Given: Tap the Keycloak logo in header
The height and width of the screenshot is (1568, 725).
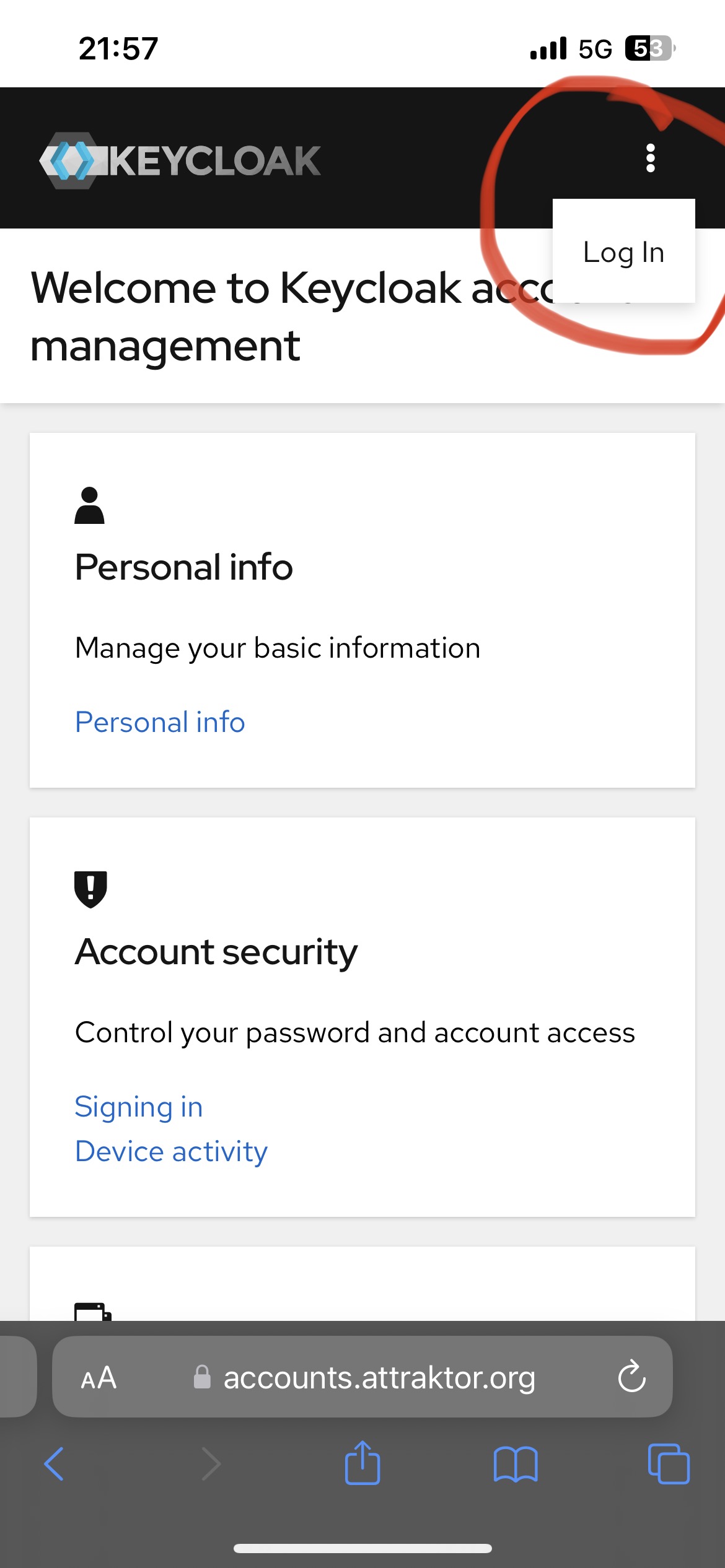Looking at the screenshot, I should [180, 160].
